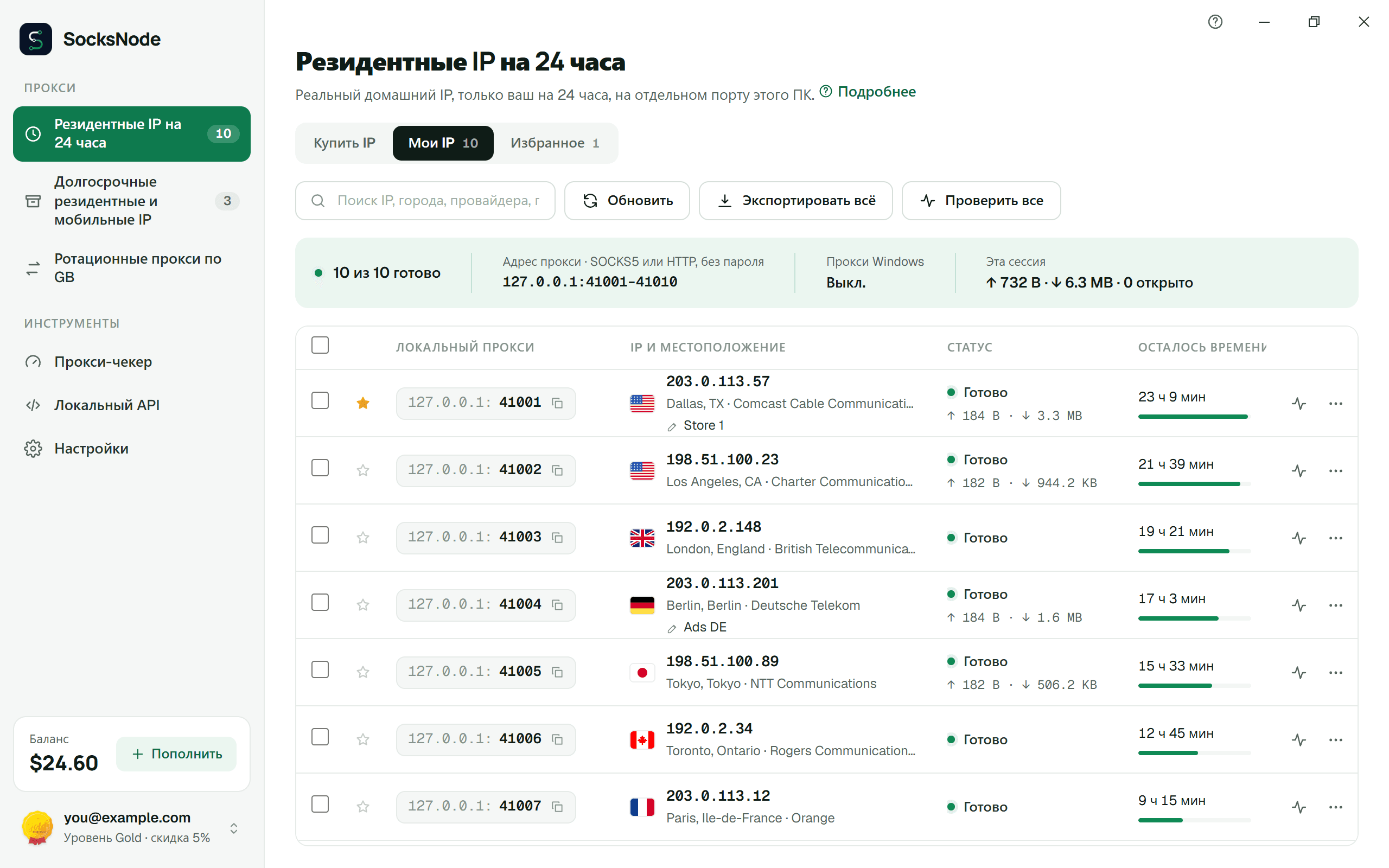Viewport: 1389px width, 868px height.
Task: Open more options for London proxy row
Action: (x=1335, y=537)
